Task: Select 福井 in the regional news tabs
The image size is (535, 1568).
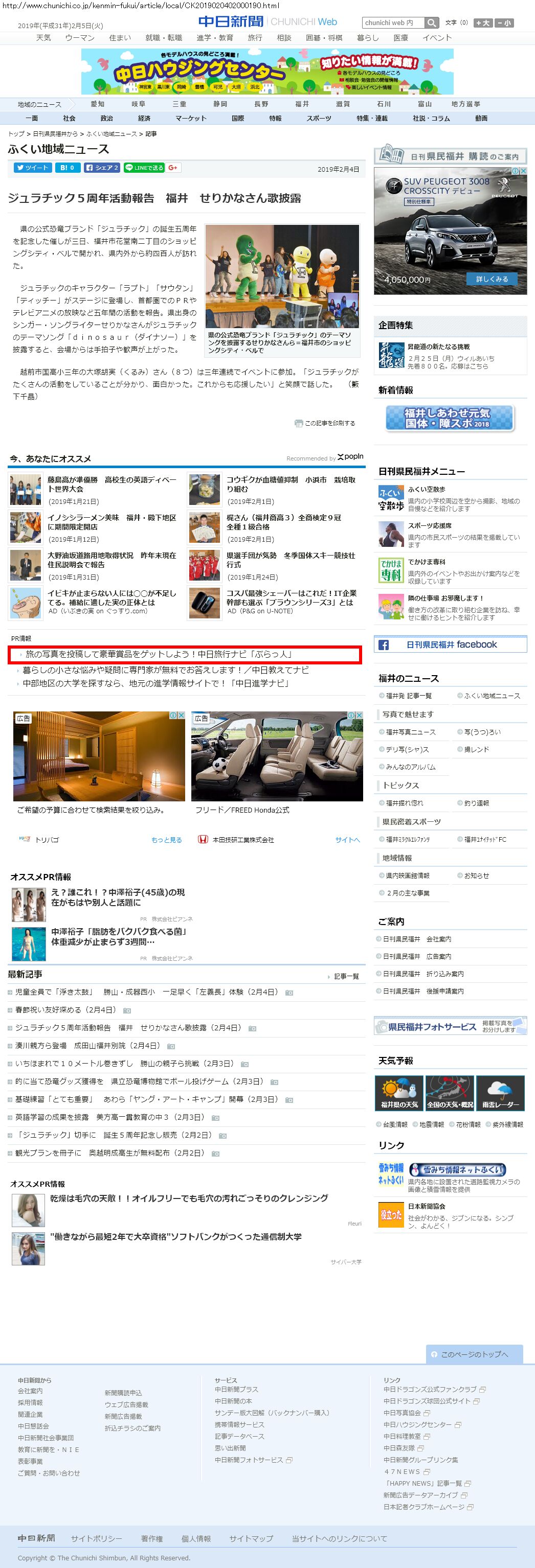Action: [x=302, y=104]
